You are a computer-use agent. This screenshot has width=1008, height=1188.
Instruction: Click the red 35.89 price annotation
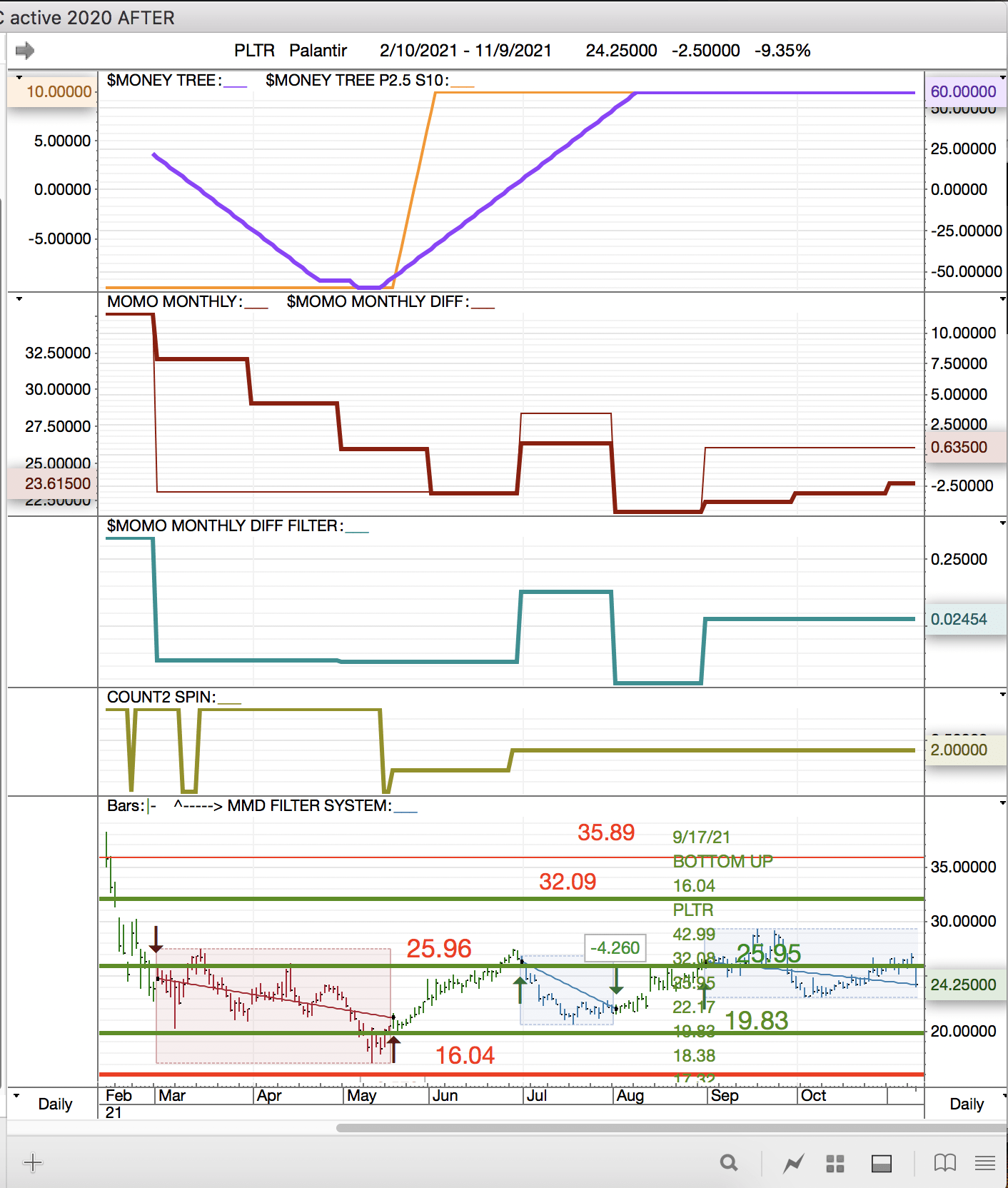(x=606, y=832)
